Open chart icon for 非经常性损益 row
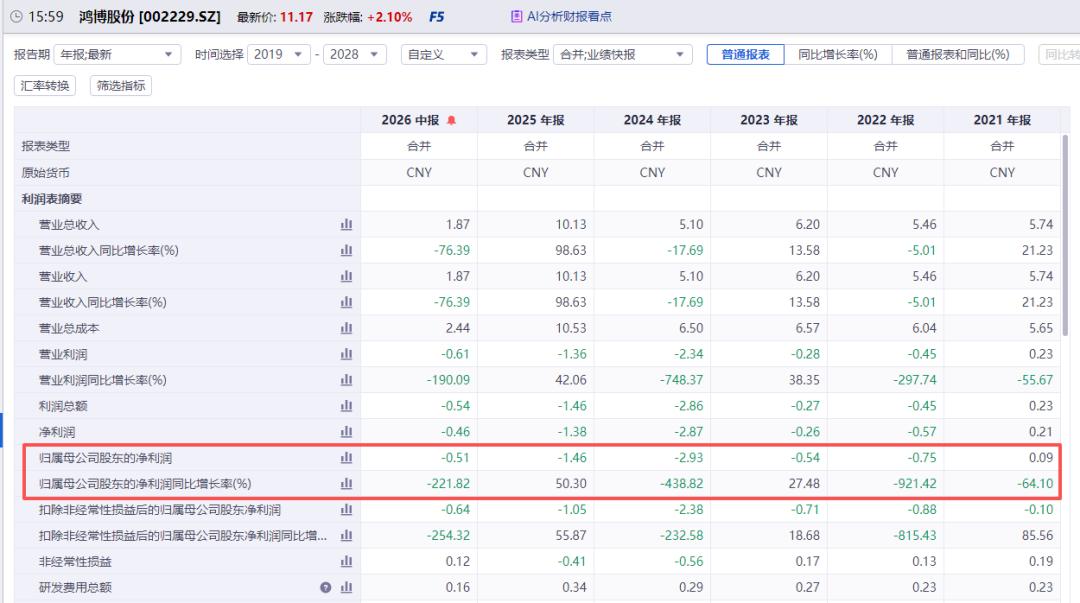1080x603 pixels. pyautogui.click(x=346, y=562)
